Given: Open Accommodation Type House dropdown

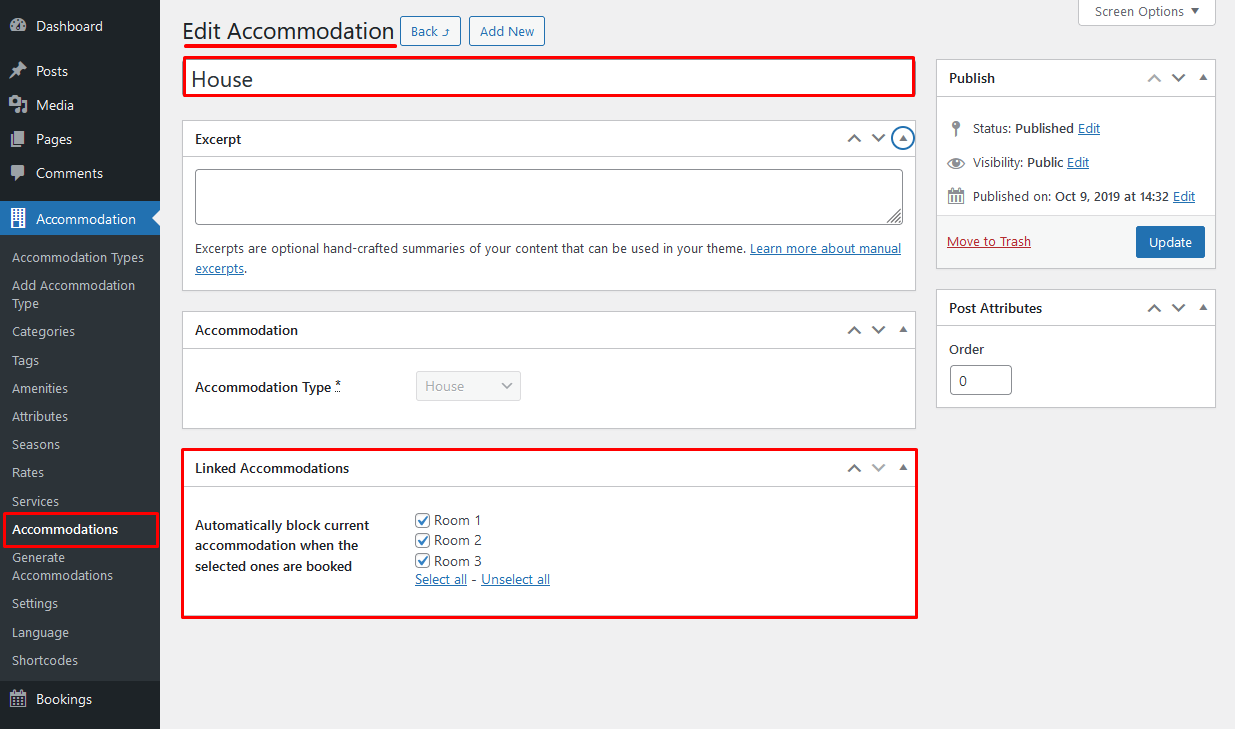Looking at the screenshot, I should [x=468, y=386].
